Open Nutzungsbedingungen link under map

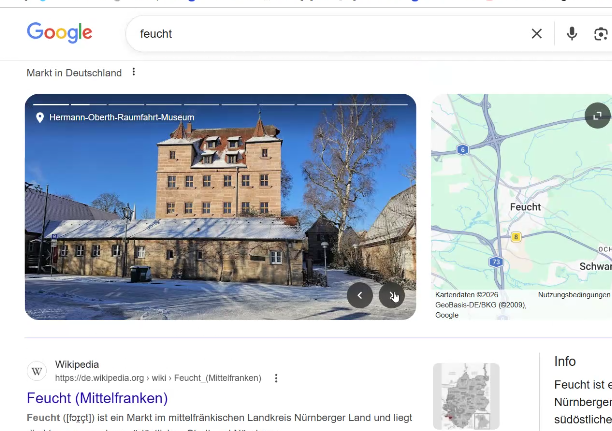click(574, 295)
